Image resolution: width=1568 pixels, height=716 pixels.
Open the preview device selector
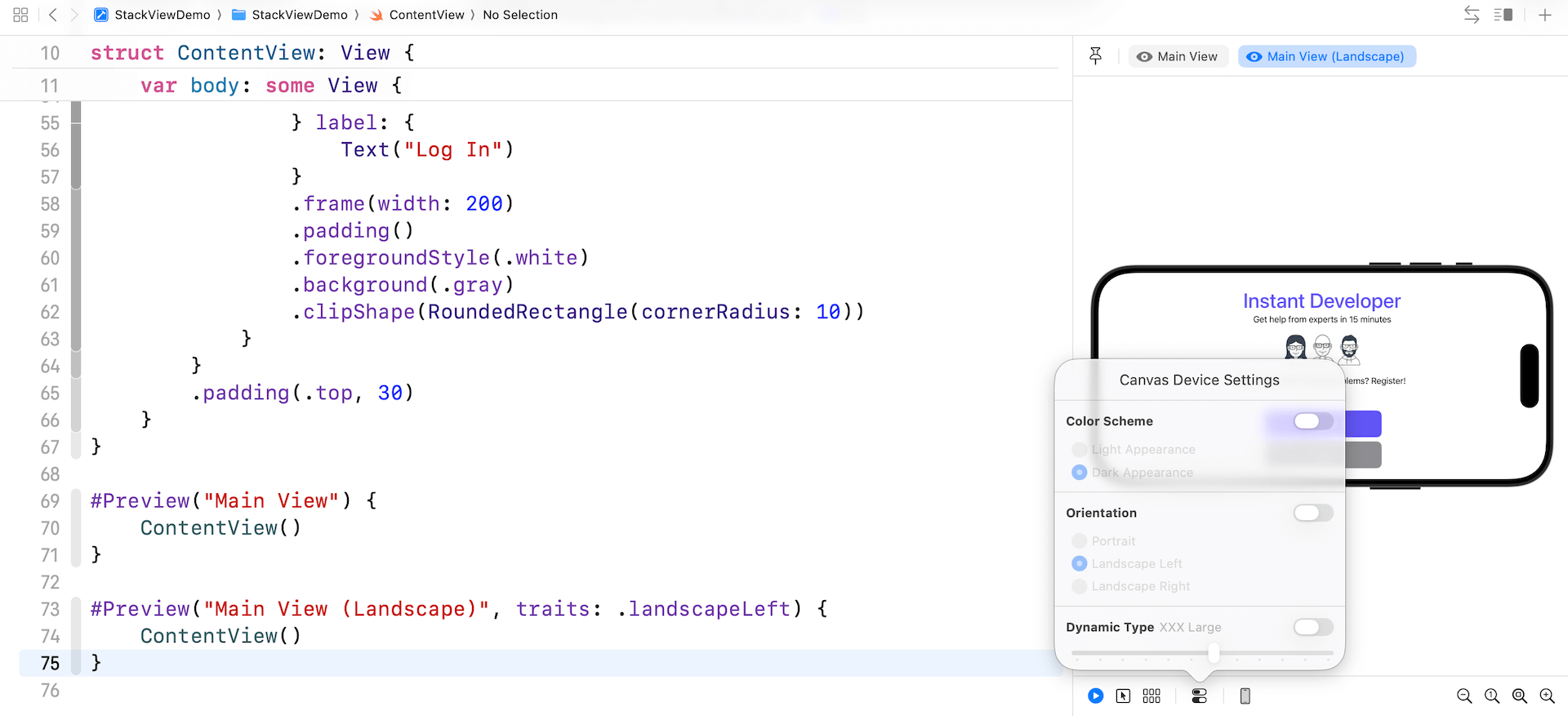click(x=1245, y=696)
